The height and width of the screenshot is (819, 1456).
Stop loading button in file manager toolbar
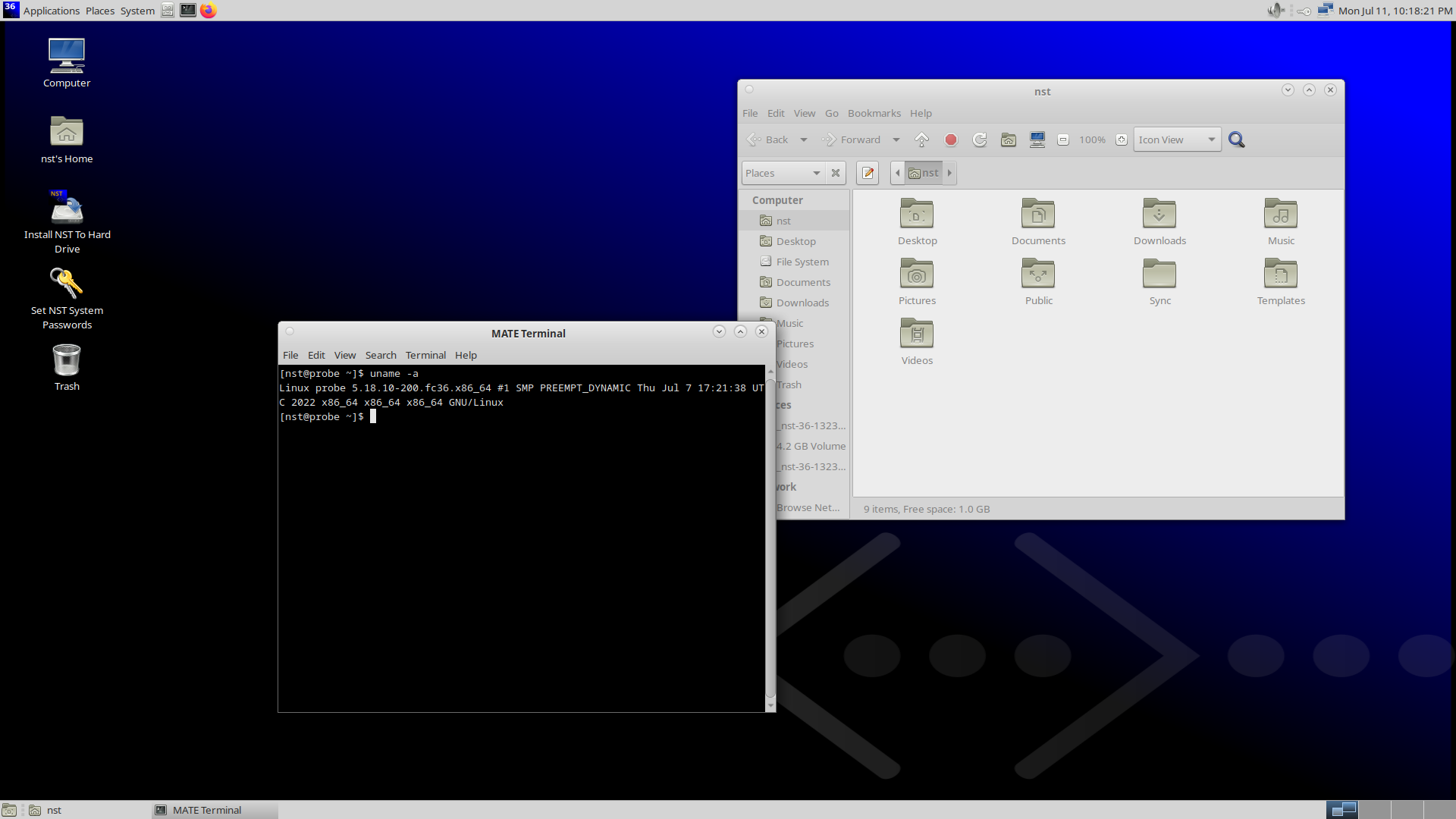[x=951, y=140]
